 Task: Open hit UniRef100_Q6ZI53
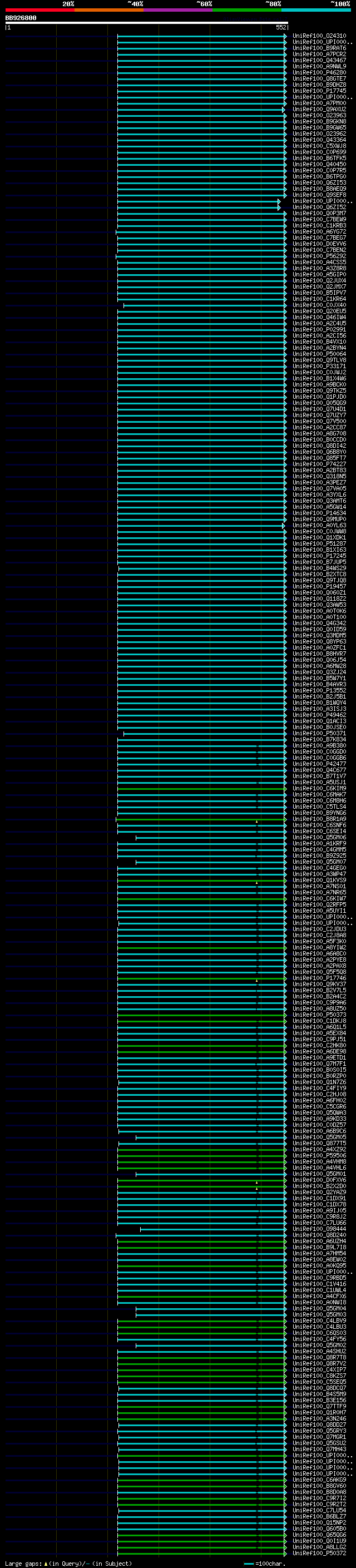click(319, 182)
